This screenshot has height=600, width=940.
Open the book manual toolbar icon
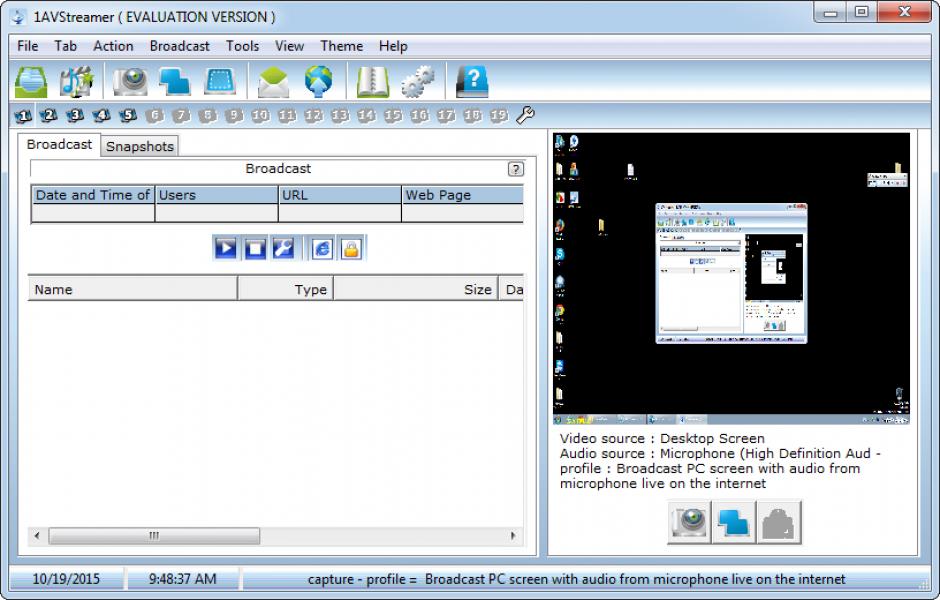click(372, 82)
